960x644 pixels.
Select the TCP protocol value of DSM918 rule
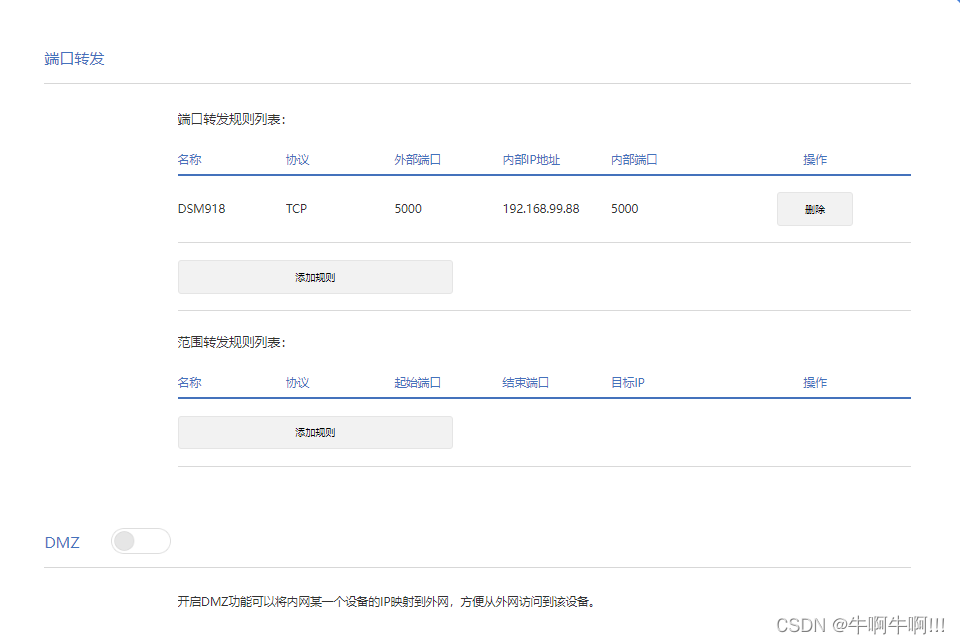[296, 208]
